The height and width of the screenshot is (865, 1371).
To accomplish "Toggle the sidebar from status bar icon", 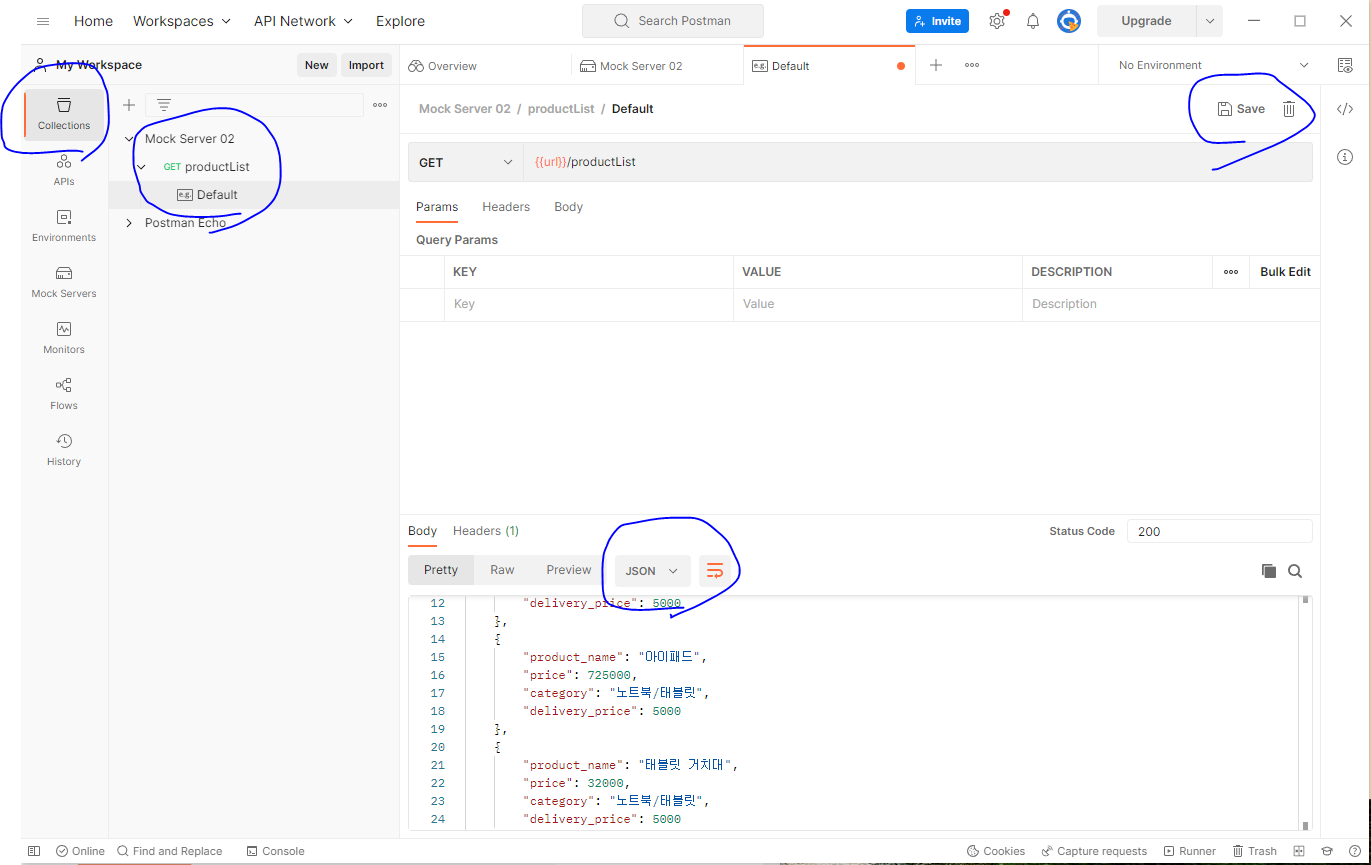I will 34,851.
